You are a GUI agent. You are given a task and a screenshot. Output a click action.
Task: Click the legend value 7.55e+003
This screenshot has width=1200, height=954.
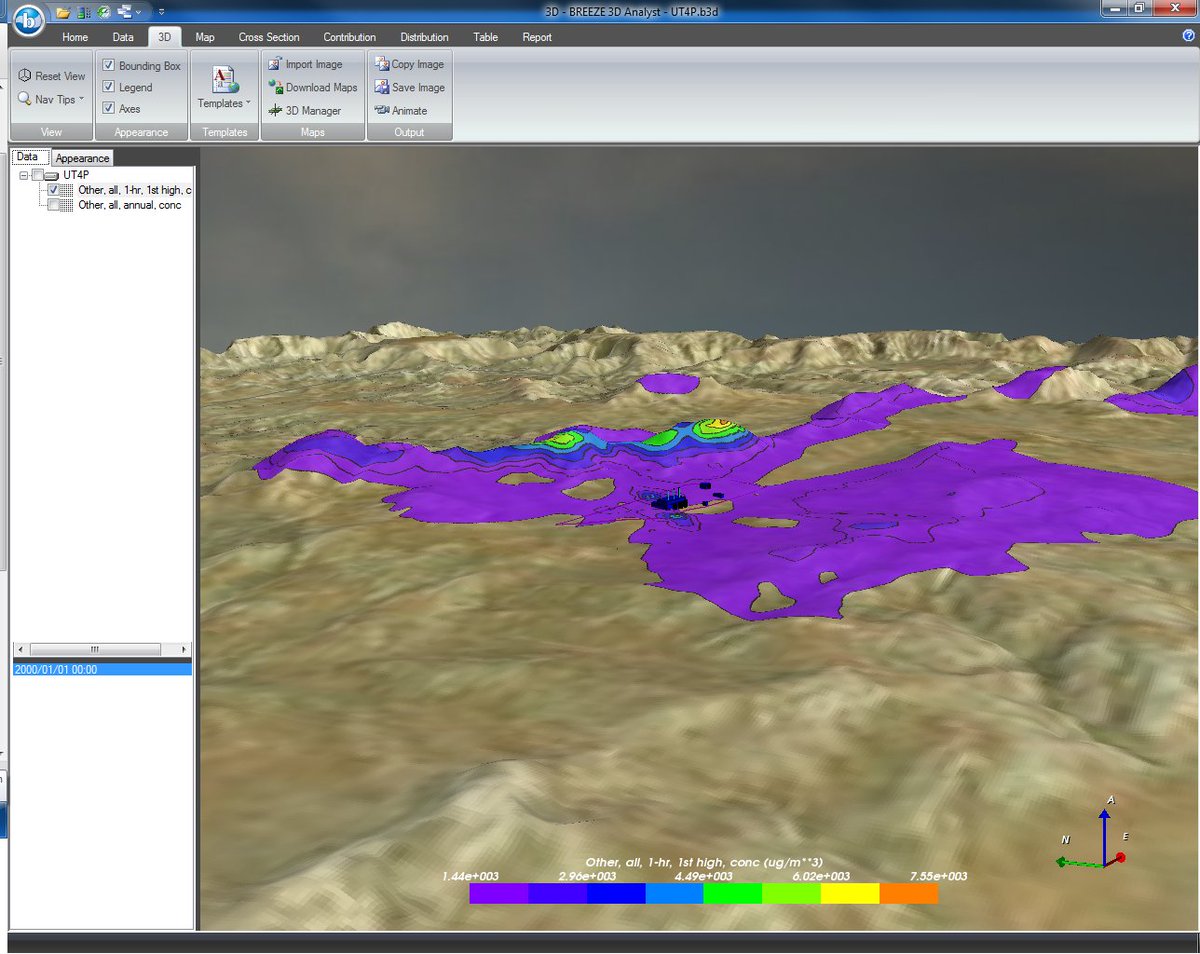click(938, 876)
